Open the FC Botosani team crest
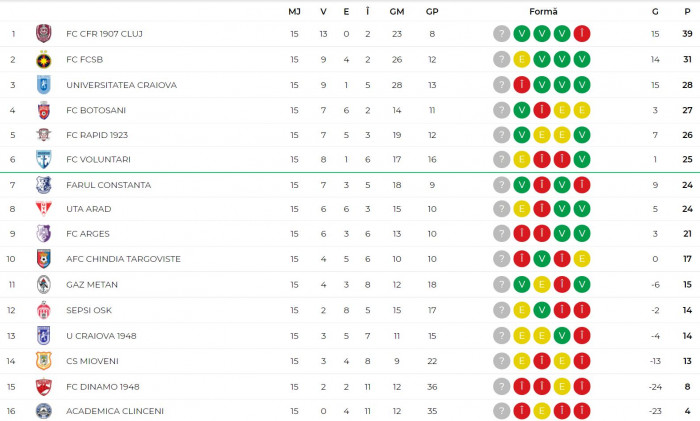This screenshot has height=421, width=700. (x=43, y=110)
